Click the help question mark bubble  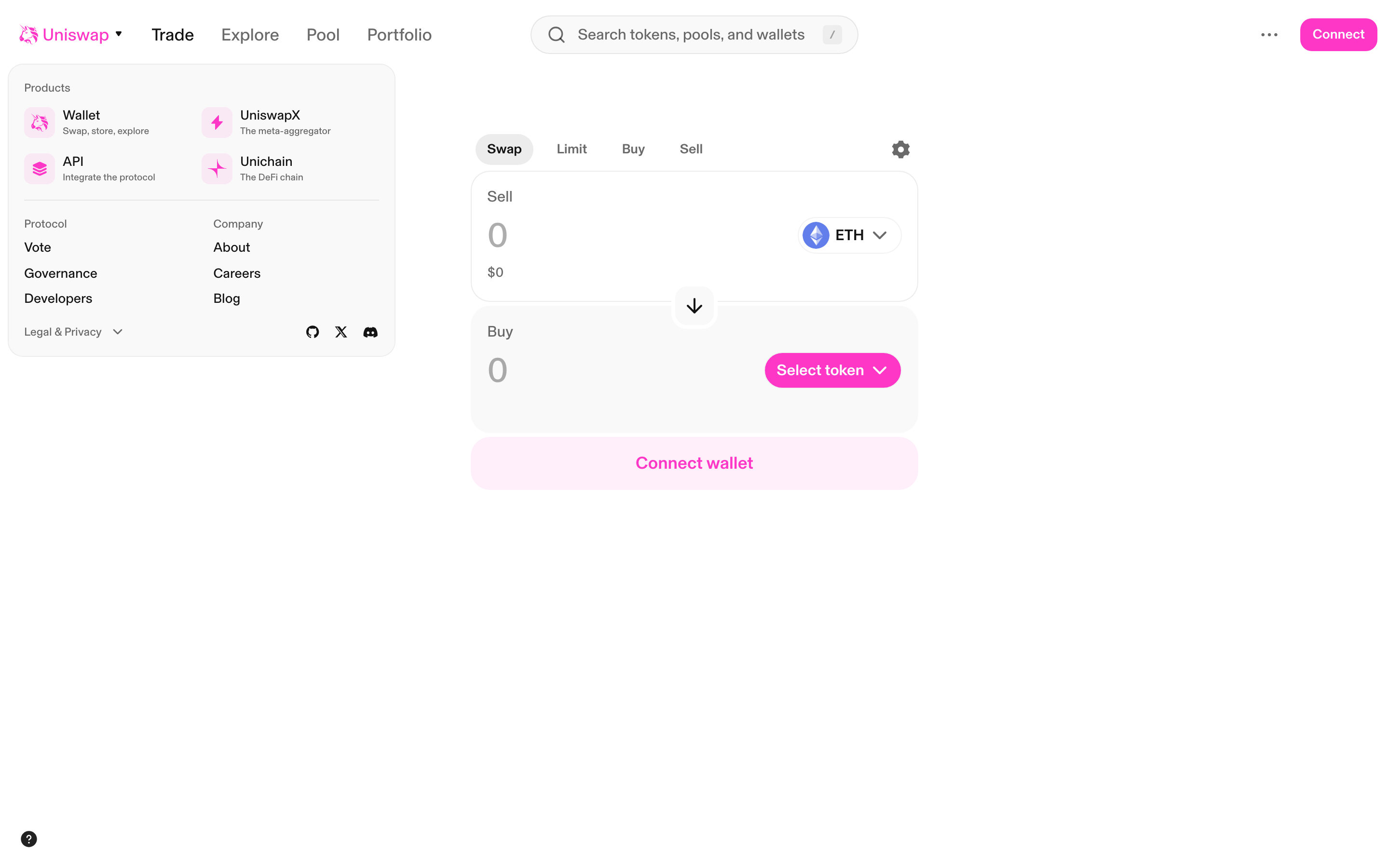click(29, 839)
